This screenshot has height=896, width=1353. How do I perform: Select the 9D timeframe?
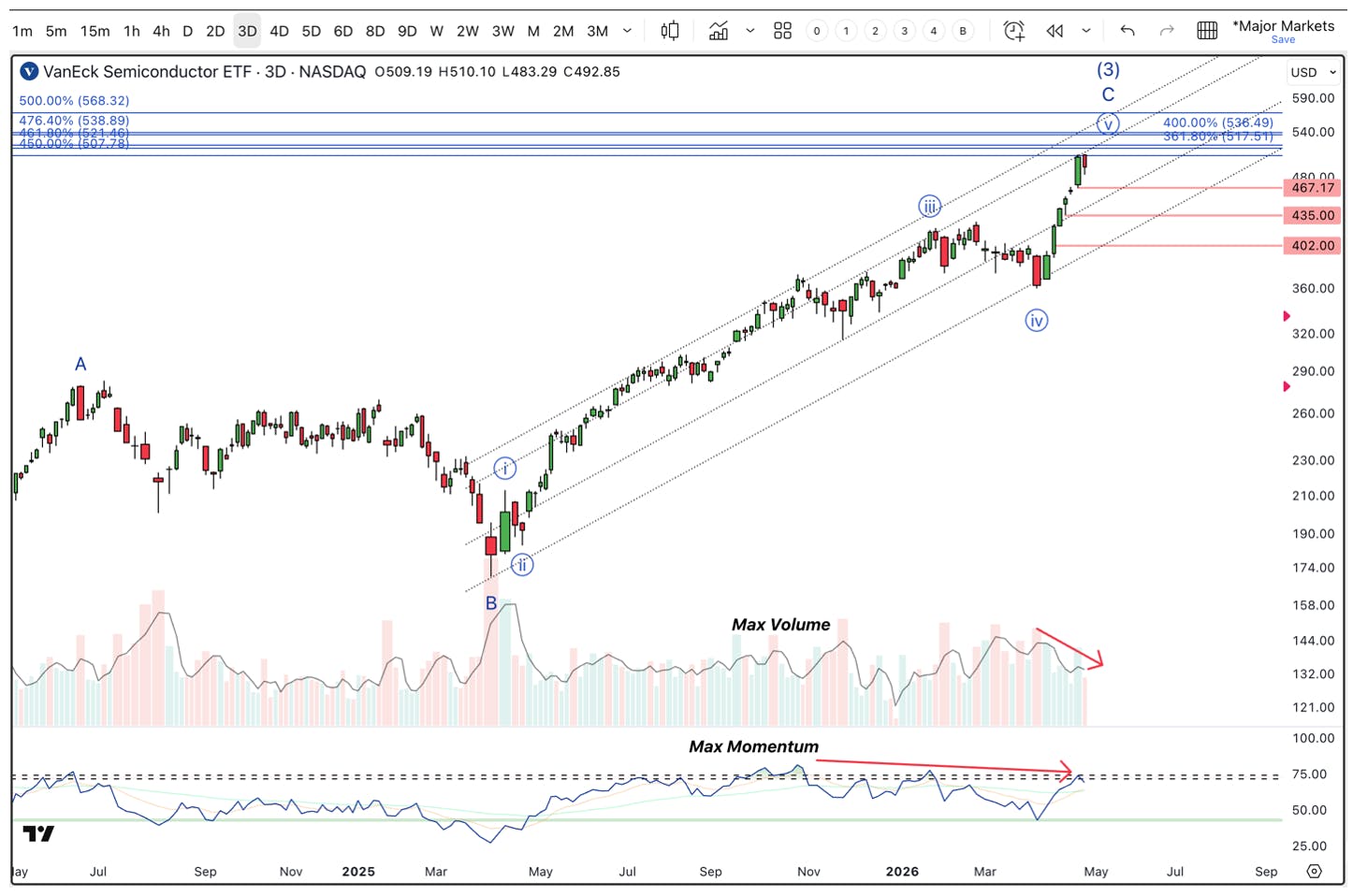[x=407, y=31]
